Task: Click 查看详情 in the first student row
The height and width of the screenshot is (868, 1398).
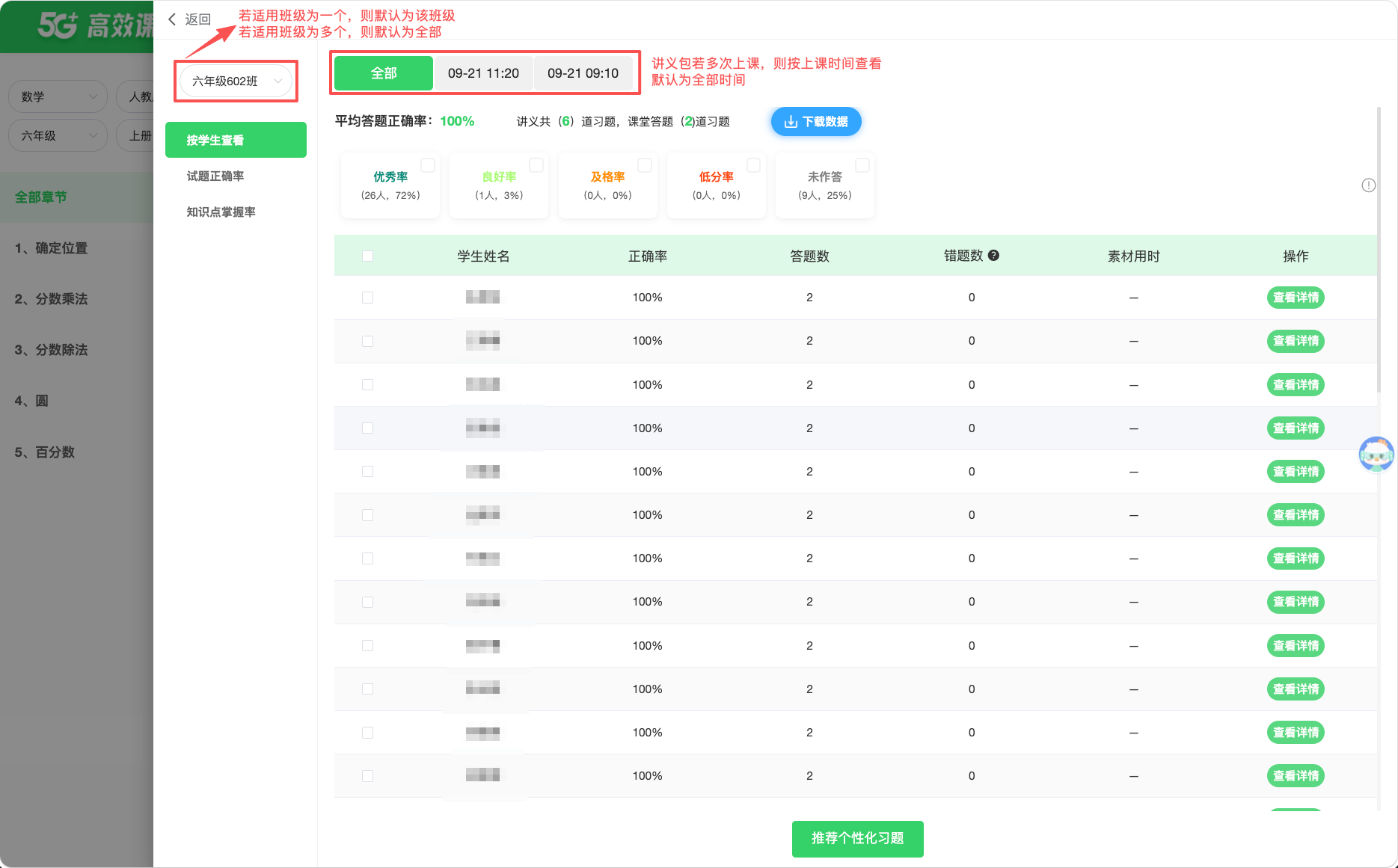Action: tap(1296, 298)
